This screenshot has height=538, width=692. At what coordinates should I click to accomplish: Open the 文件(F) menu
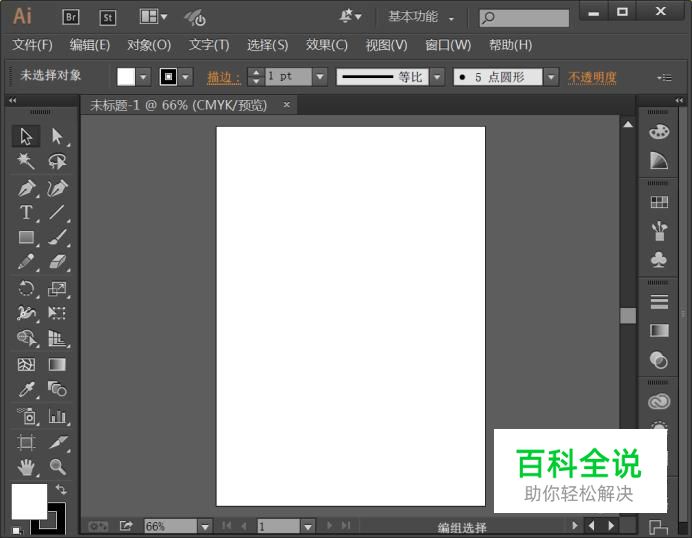click(x=32, y=45)
